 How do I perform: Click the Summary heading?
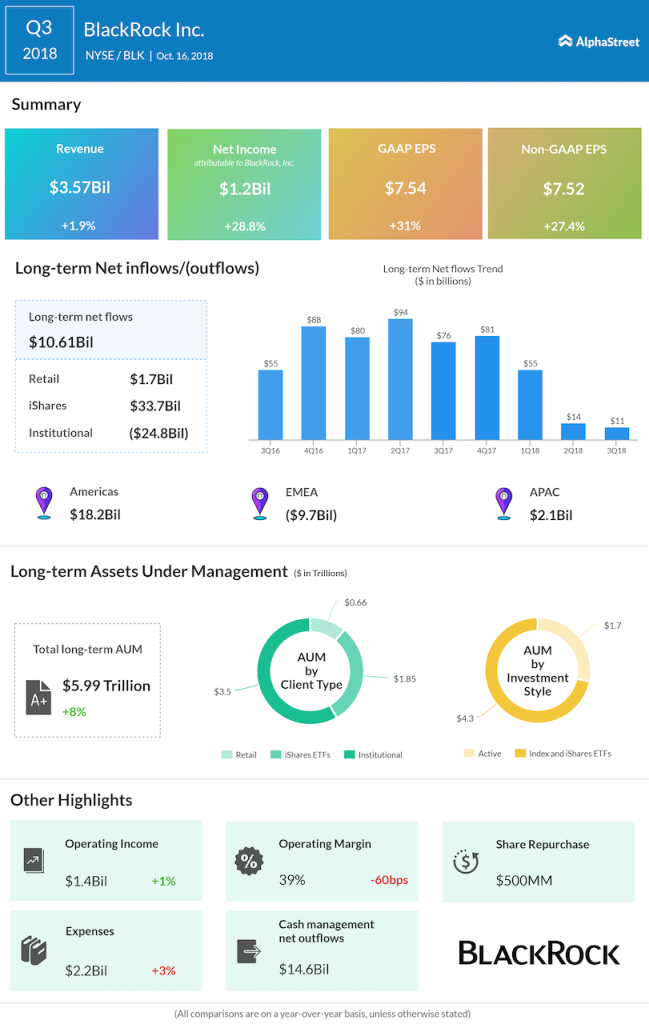pyautogui.click(x=46, y=104)
